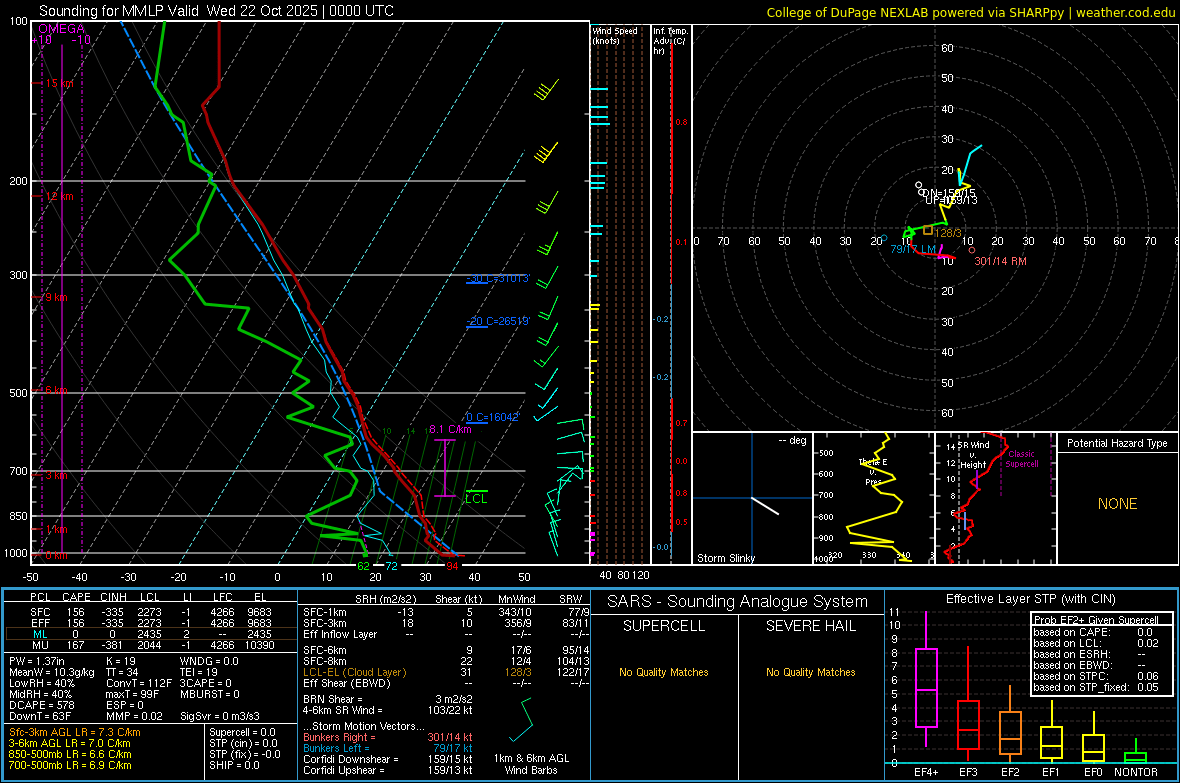Viewport: 1180px width, 783px height.
Task: Select the EFF parcel row
Action: 151,623
